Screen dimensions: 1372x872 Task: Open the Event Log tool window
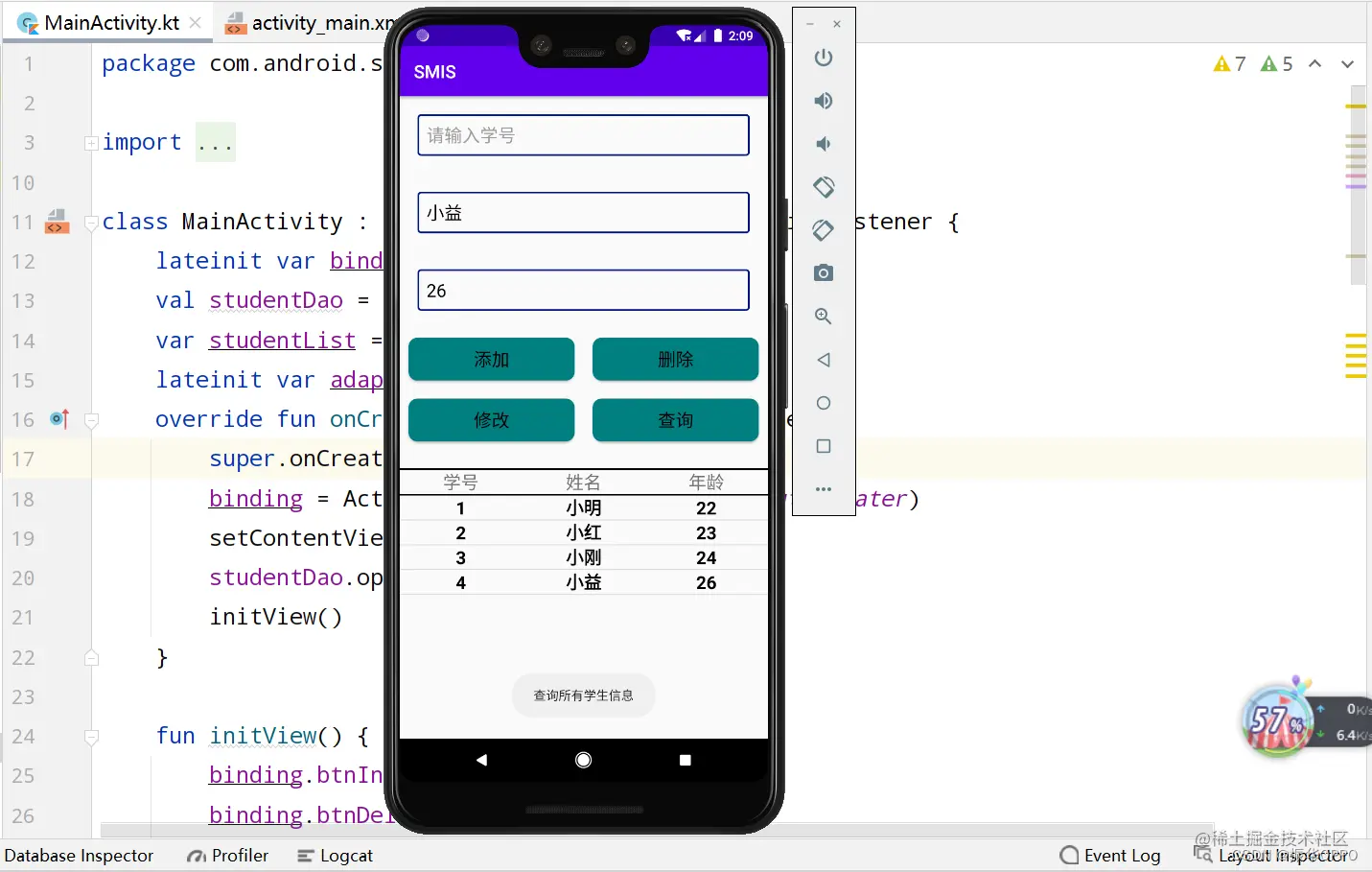(1110, 855)
